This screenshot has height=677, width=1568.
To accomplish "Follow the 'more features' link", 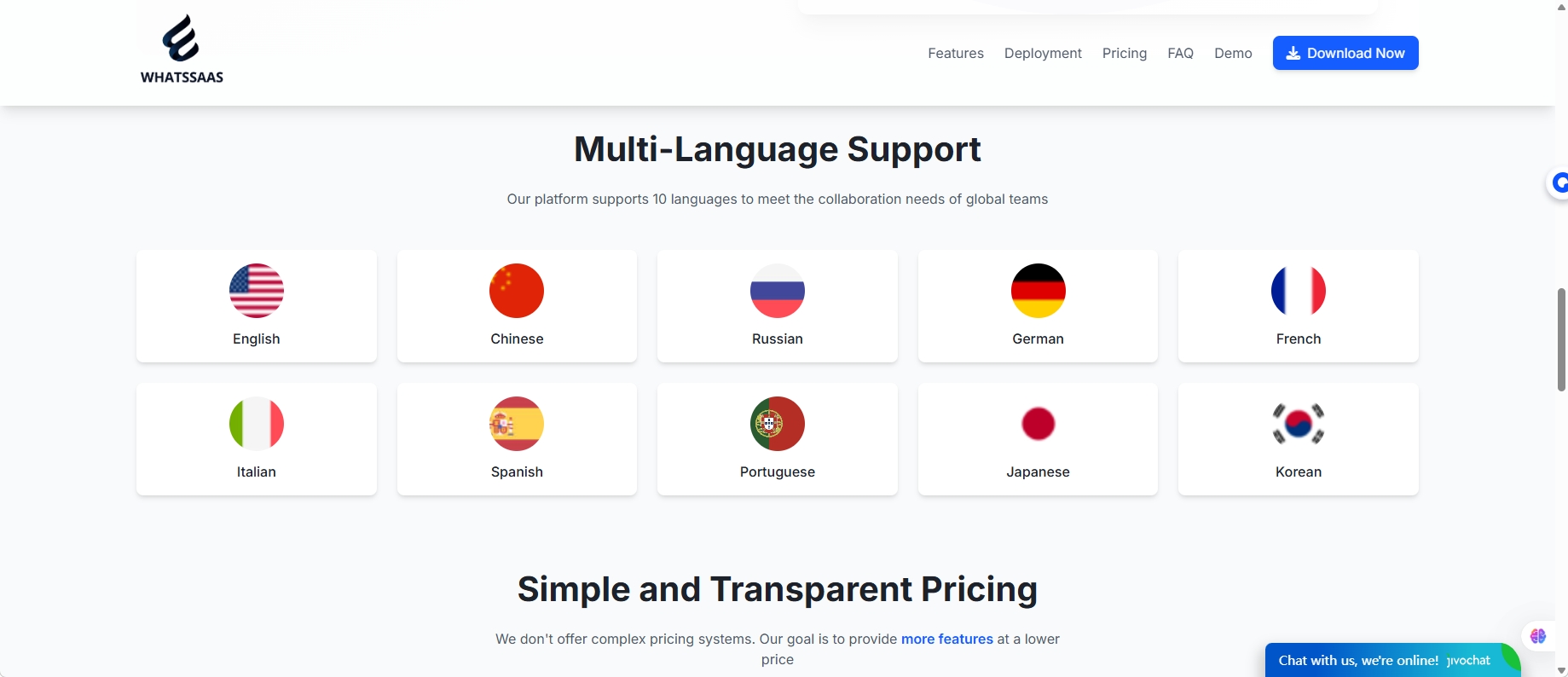I will pos(947,639).
